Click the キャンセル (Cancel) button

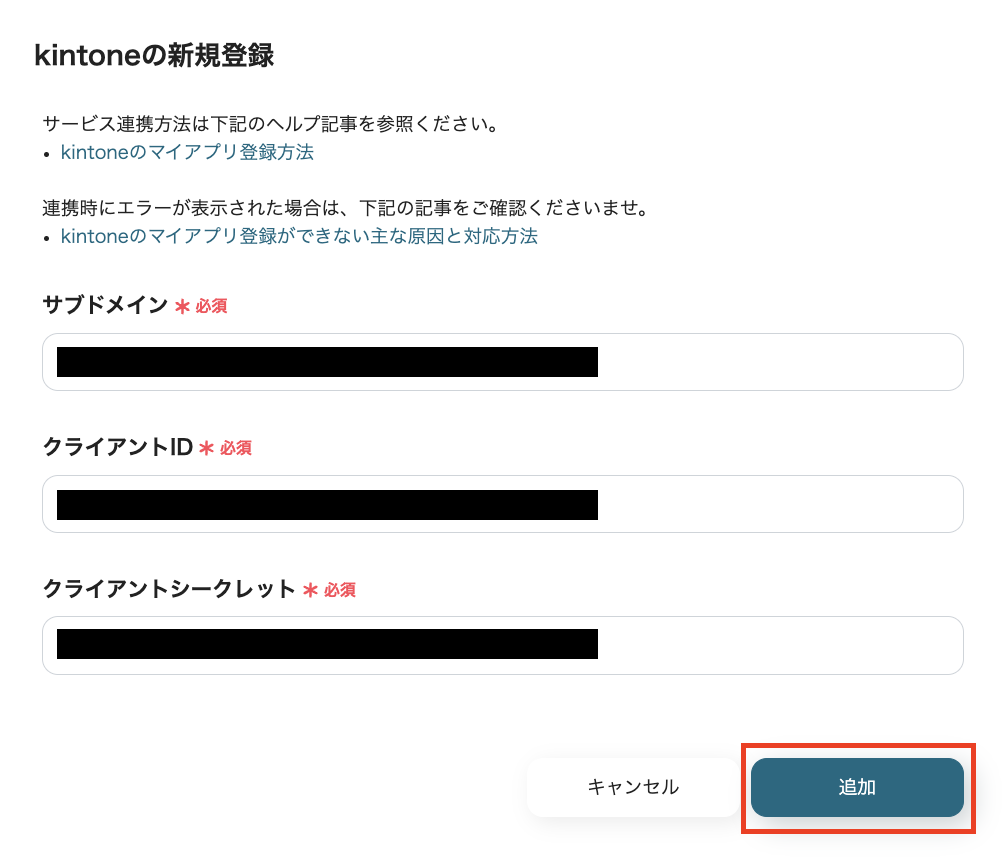[x=632, y=788]
